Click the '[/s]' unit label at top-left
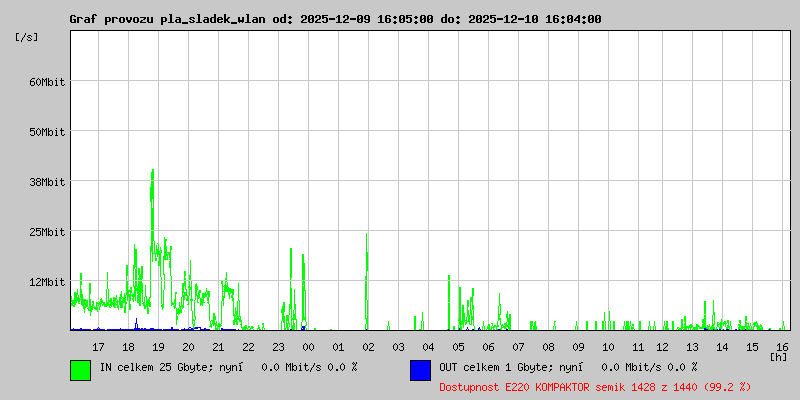The height and width of the screenshot is (400, 800). tap(27, 37)
